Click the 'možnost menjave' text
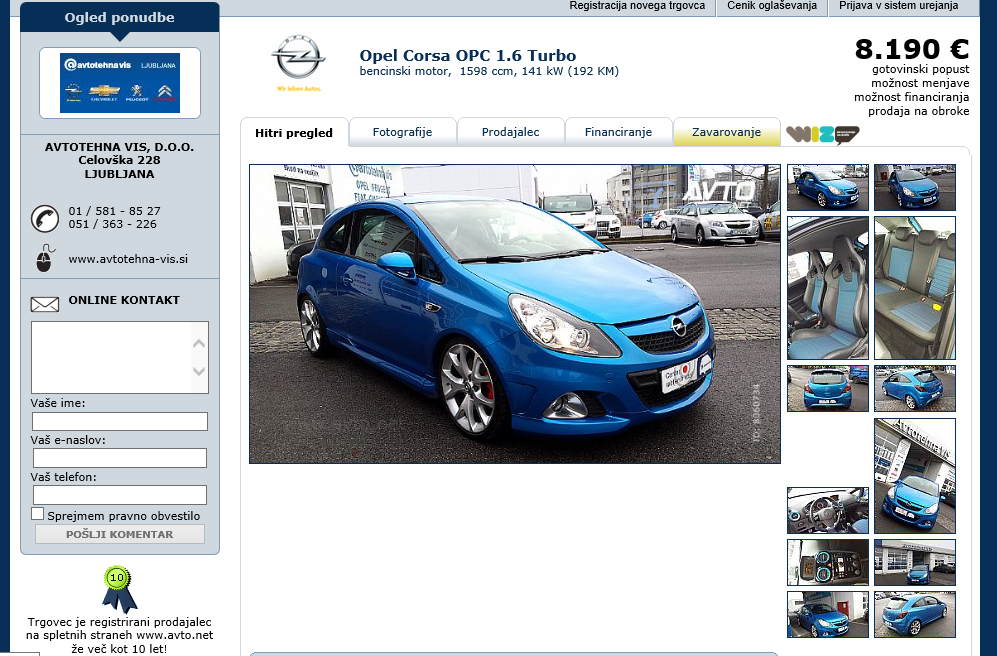The image size is (997, 656). click(x=920, y=83)
